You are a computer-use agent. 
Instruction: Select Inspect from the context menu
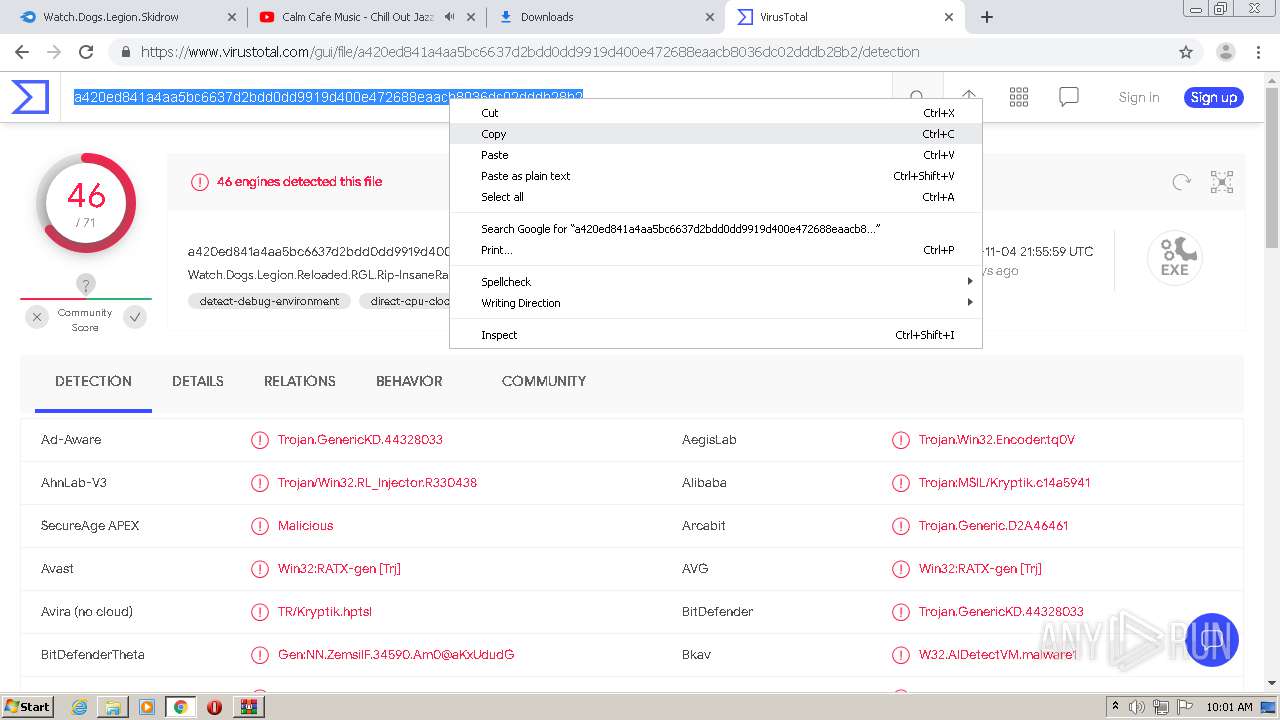click(716, 335)
